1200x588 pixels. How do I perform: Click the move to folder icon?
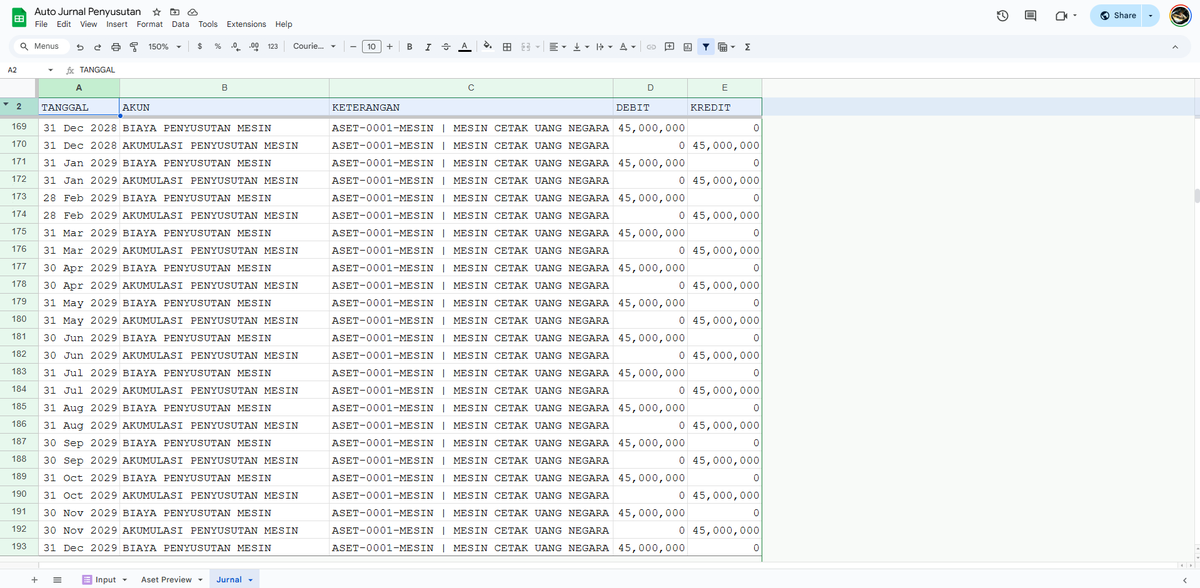[175, 11]
